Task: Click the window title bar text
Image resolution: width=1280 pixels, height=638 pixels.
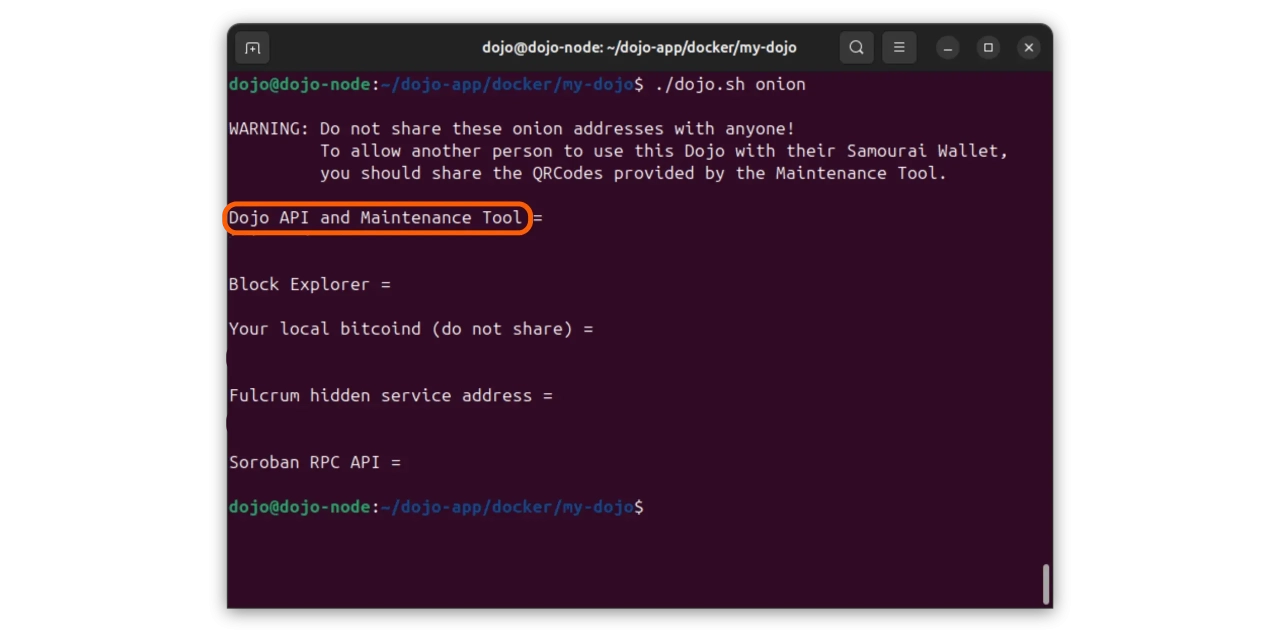Action: [639, 48]
